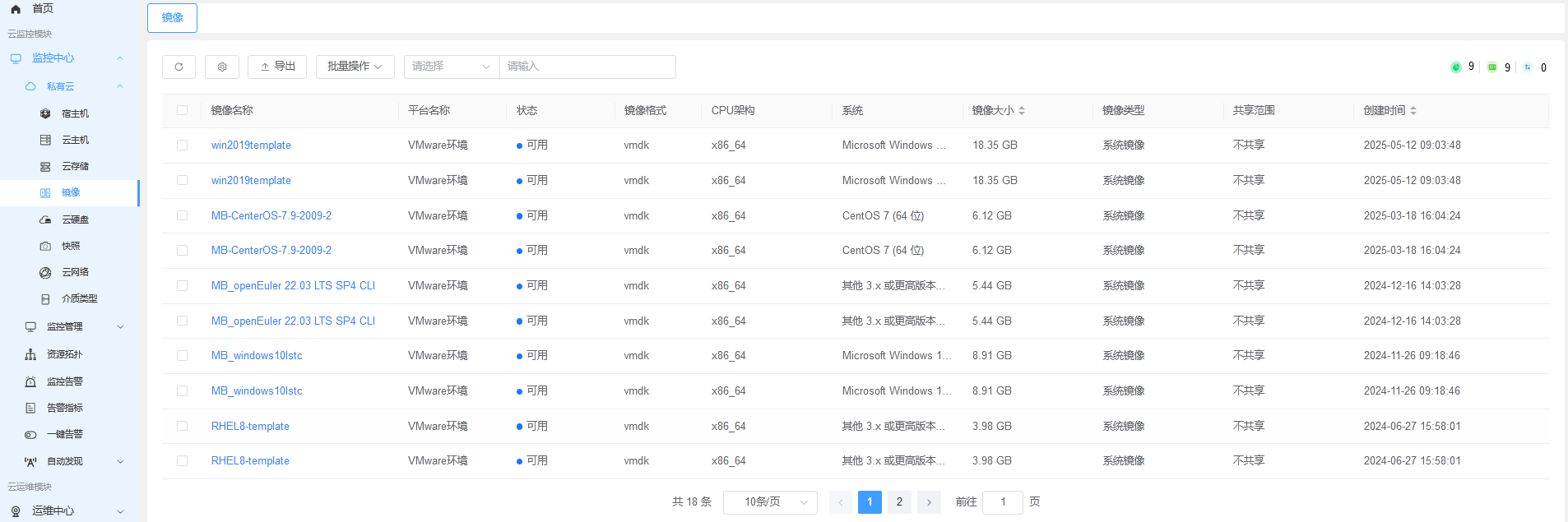Click current page 1 button
The height and width of the screenshot is (522, 1568).
tap(870, 502)
